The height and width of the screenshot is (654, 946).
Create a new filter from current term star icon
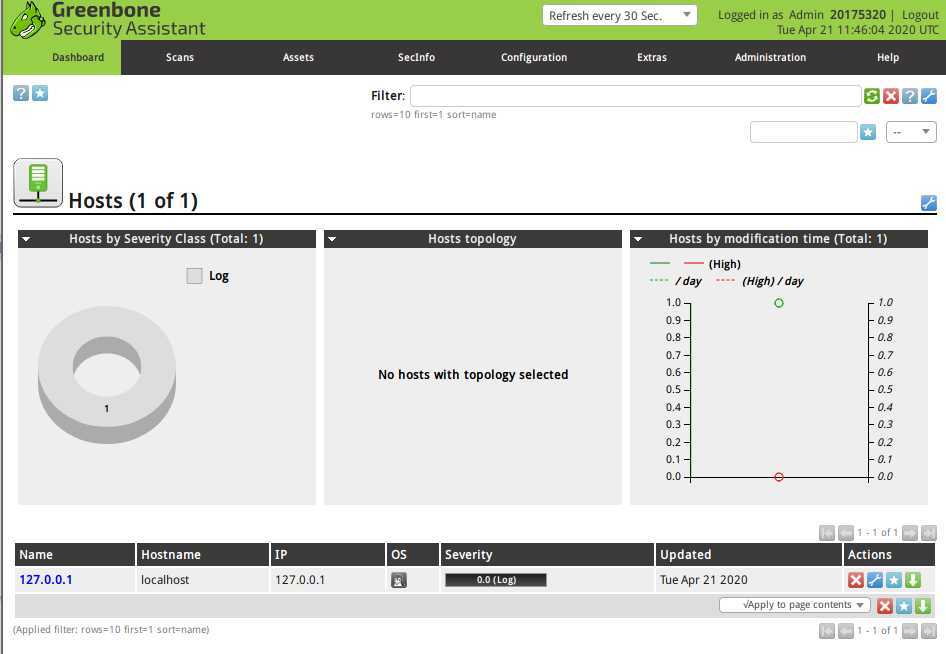pyautogui.click(x=868, y=132)
